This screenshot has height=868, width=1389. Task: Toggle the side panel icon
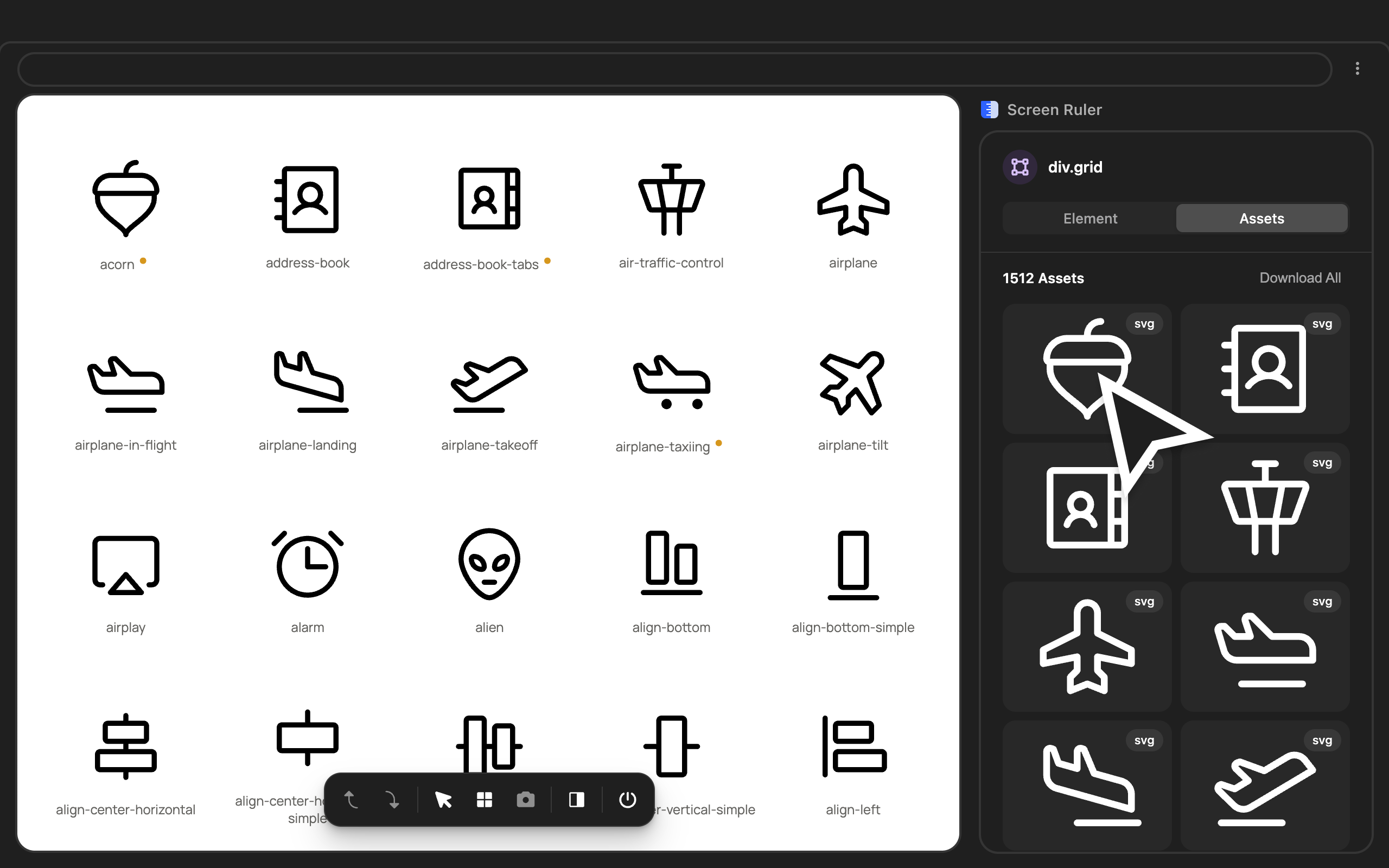[576, 800]
